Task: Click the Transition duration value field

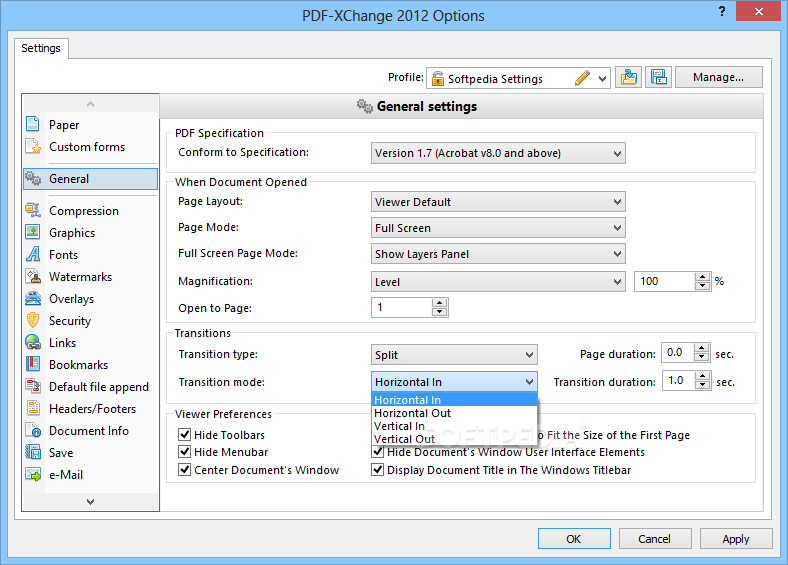Action: (678, 381)
